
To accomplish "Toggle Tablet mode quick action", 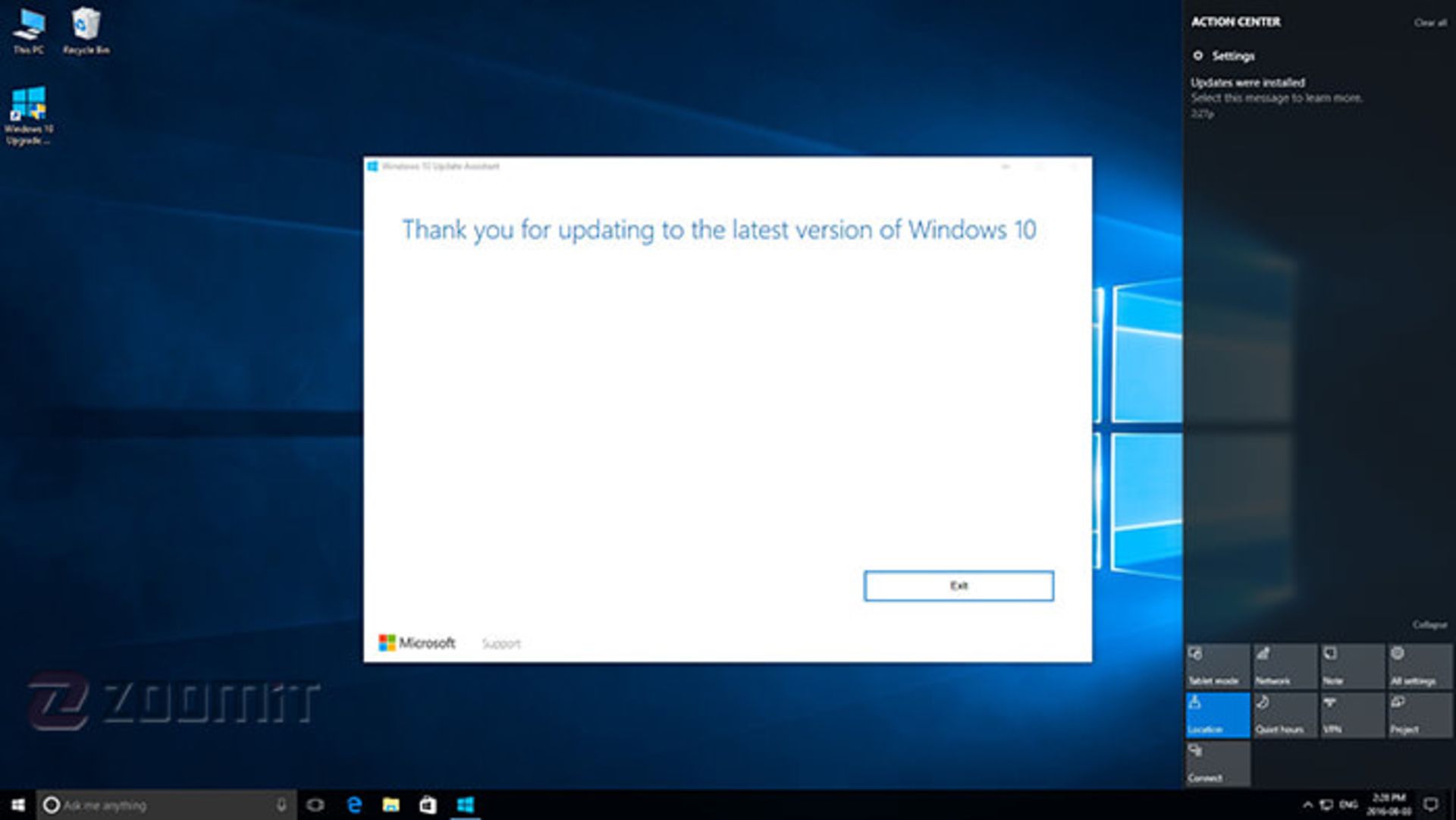I will 1217,667.
